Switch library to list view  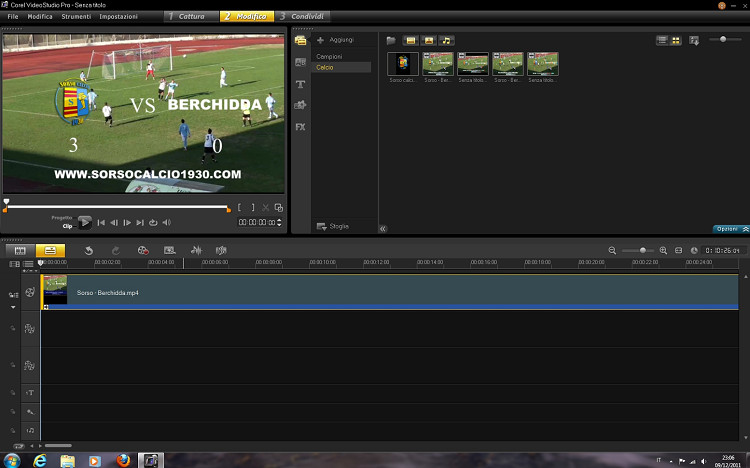point(662,40)
